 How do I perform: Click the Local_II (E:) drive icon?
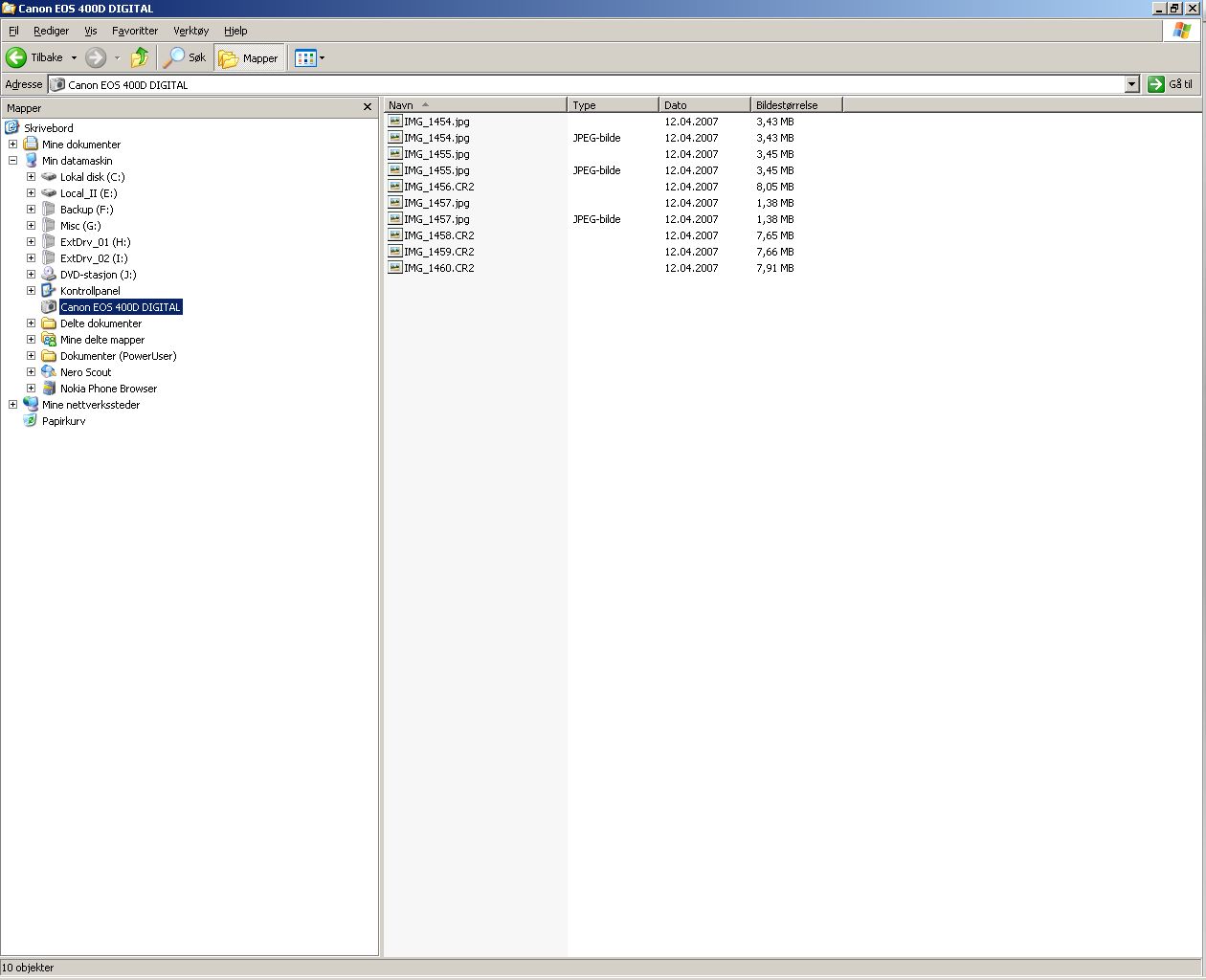[49, 192]
